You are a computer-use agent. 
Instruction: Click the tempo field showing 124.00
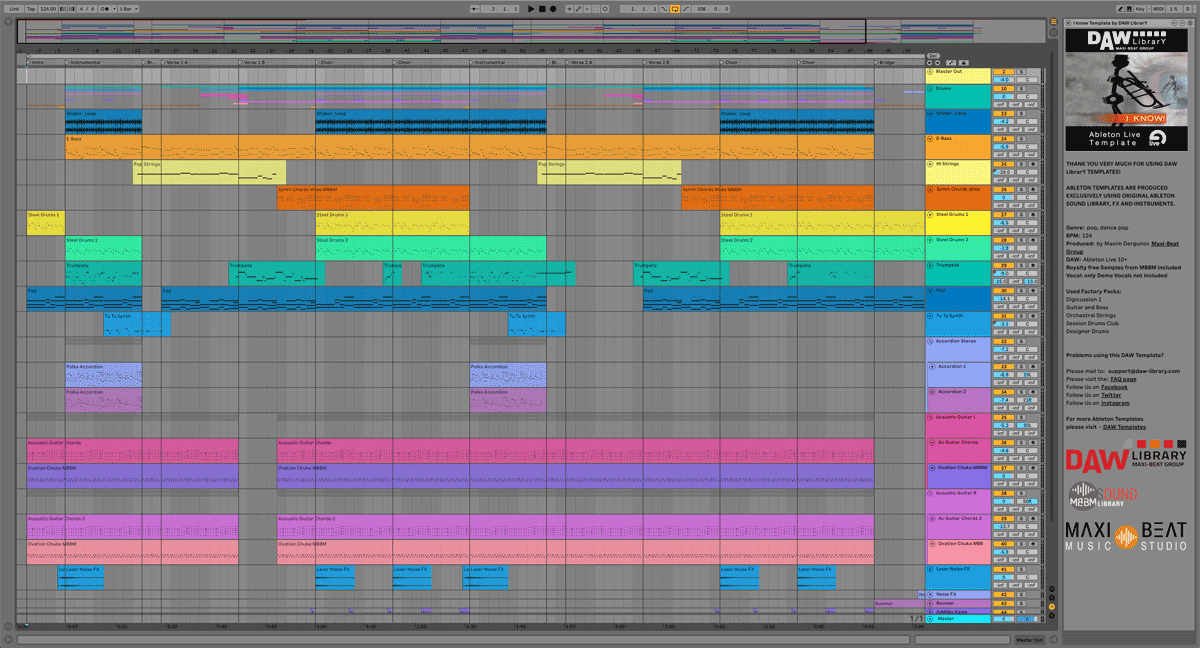[x=48, y=8]
